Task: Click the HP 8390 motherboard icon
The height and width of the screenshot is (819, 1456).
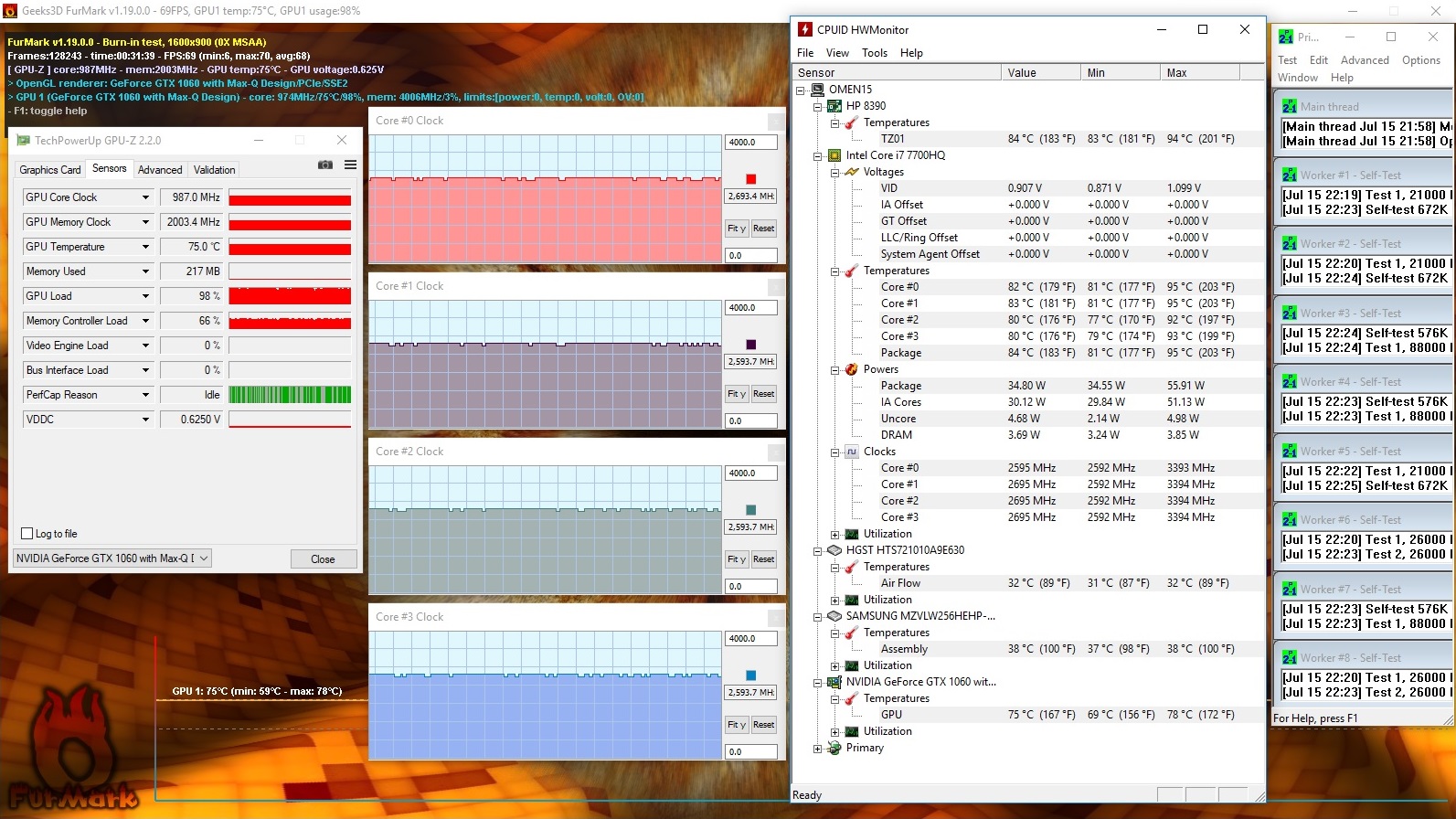Action: click(x=834, y=106)
